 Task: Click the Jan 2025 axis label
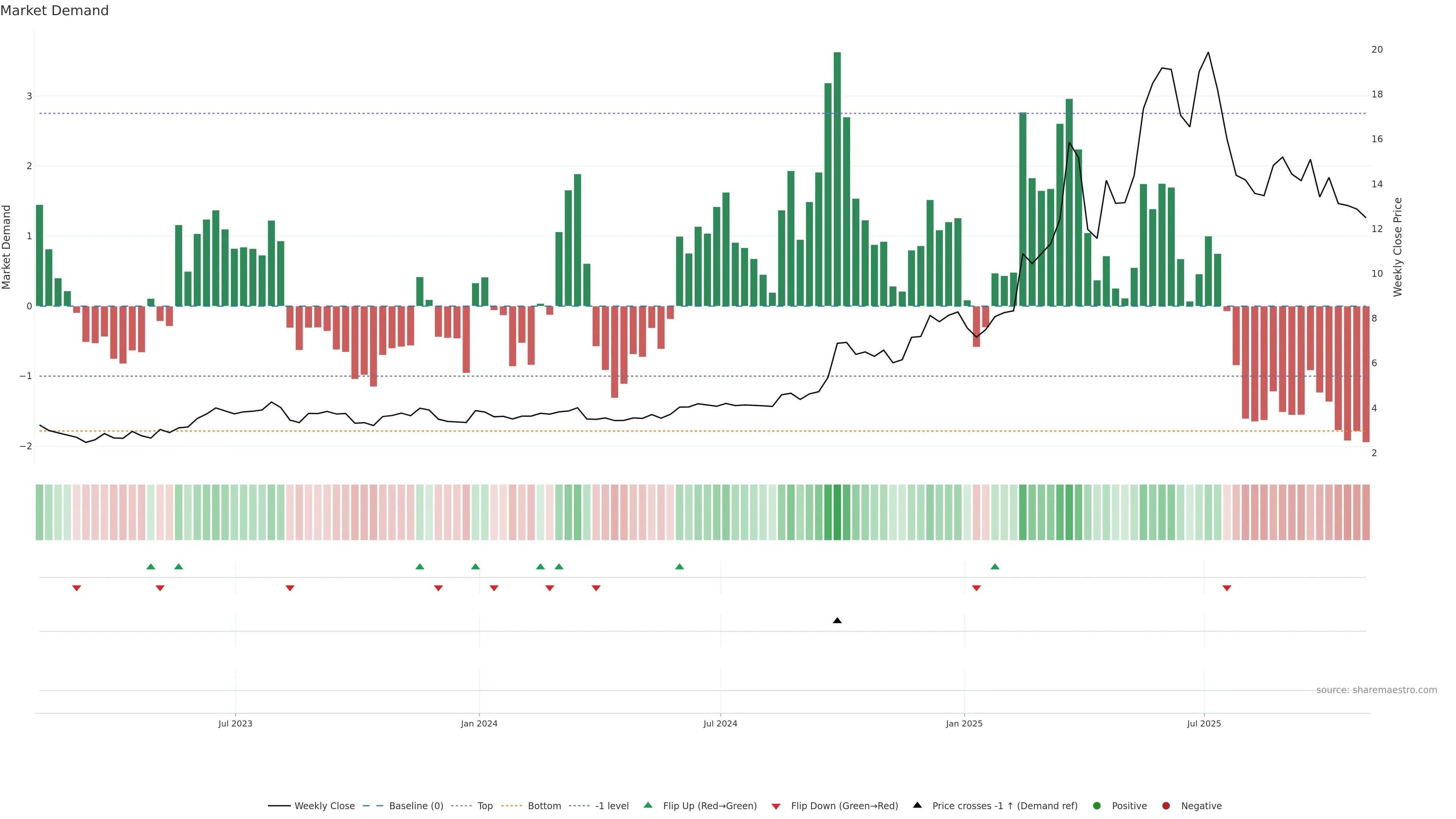click(x=964, y=723)
